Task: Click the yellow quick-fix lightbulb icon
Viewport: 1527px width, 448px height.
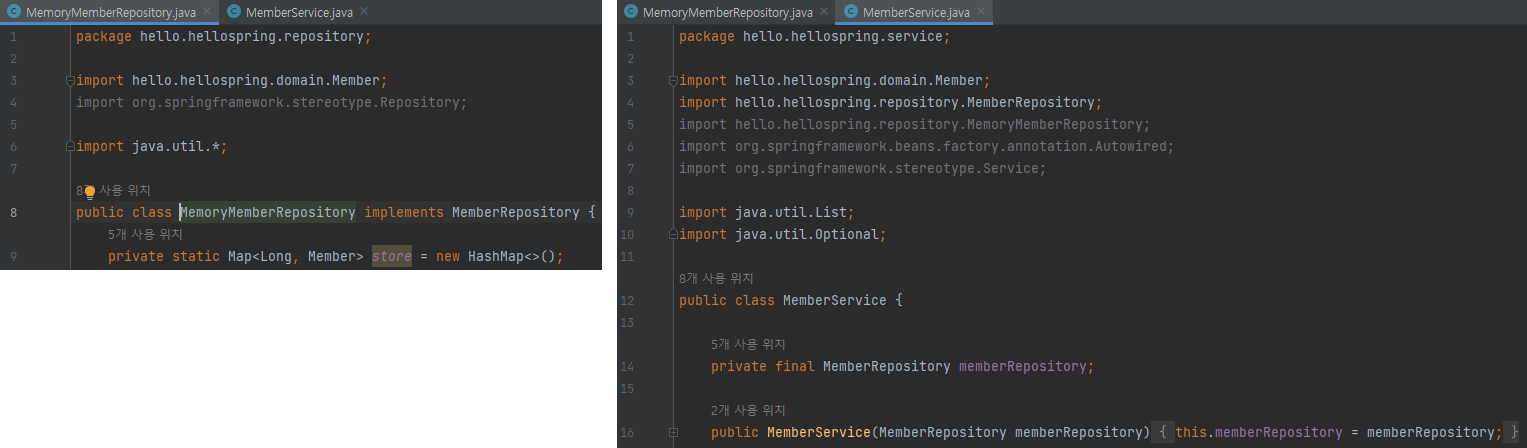Action: coord(89,191)
